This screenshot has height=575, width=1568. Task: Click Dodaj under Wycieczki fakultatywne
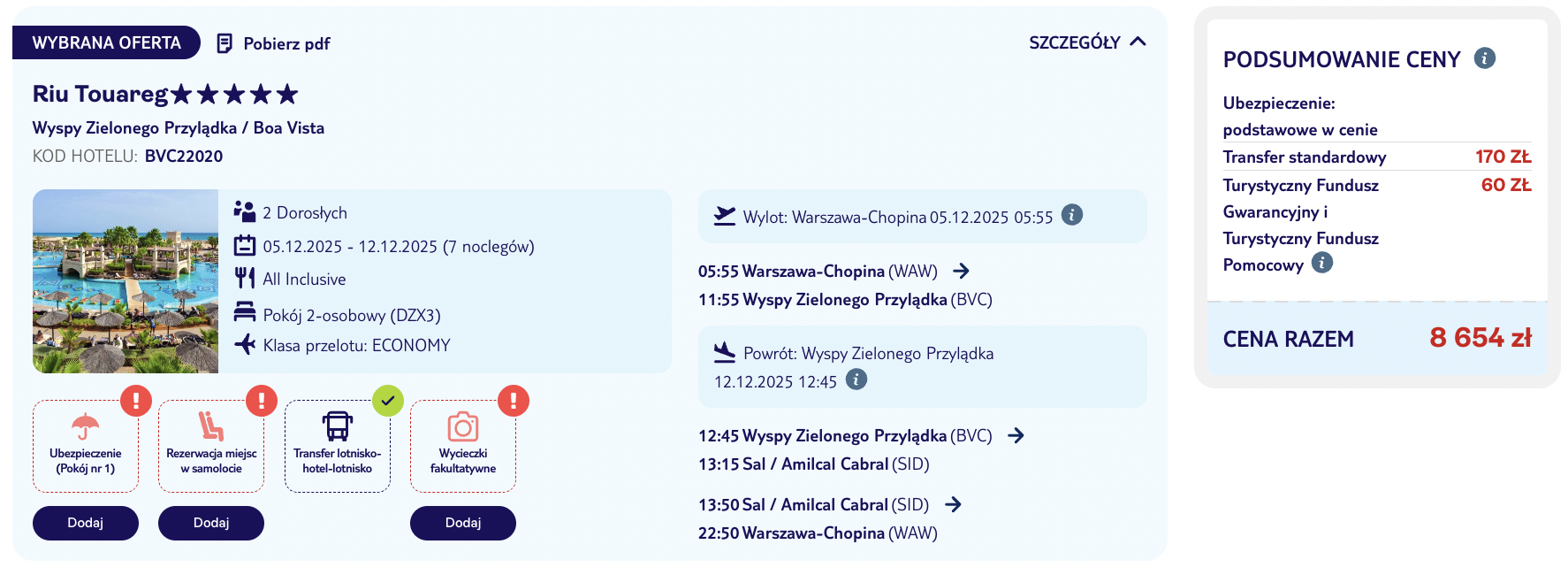click(462, 523)
